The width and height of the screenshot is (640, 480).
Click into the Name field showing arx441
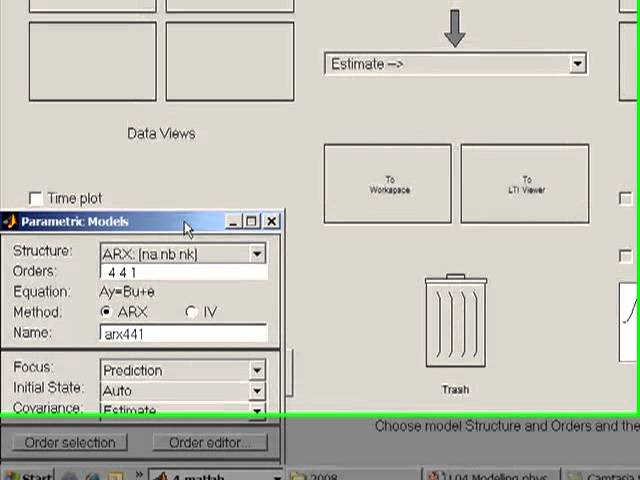184,333
